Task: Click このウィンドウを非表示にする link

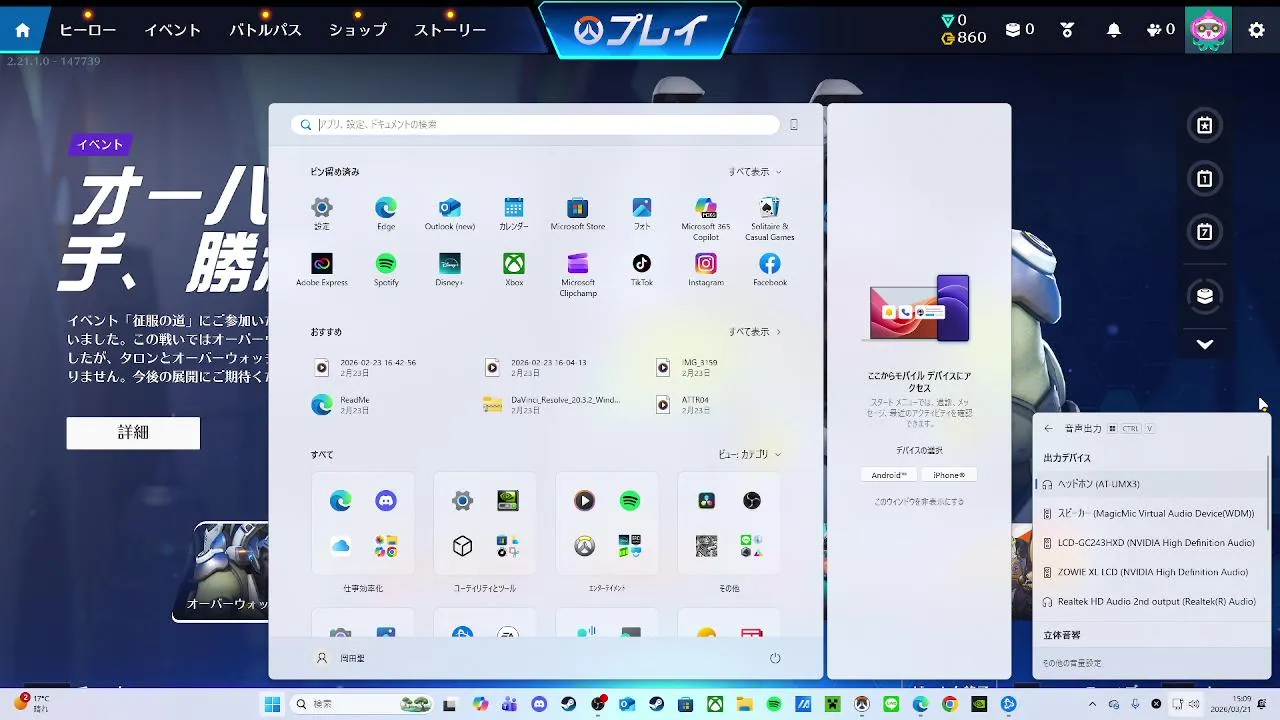Action: 919,502
